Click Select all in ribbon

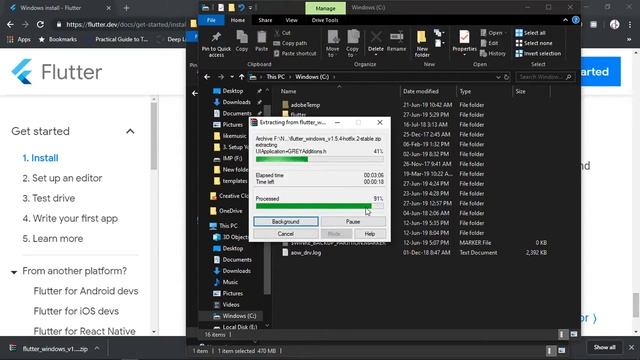[x=531, y=33]
